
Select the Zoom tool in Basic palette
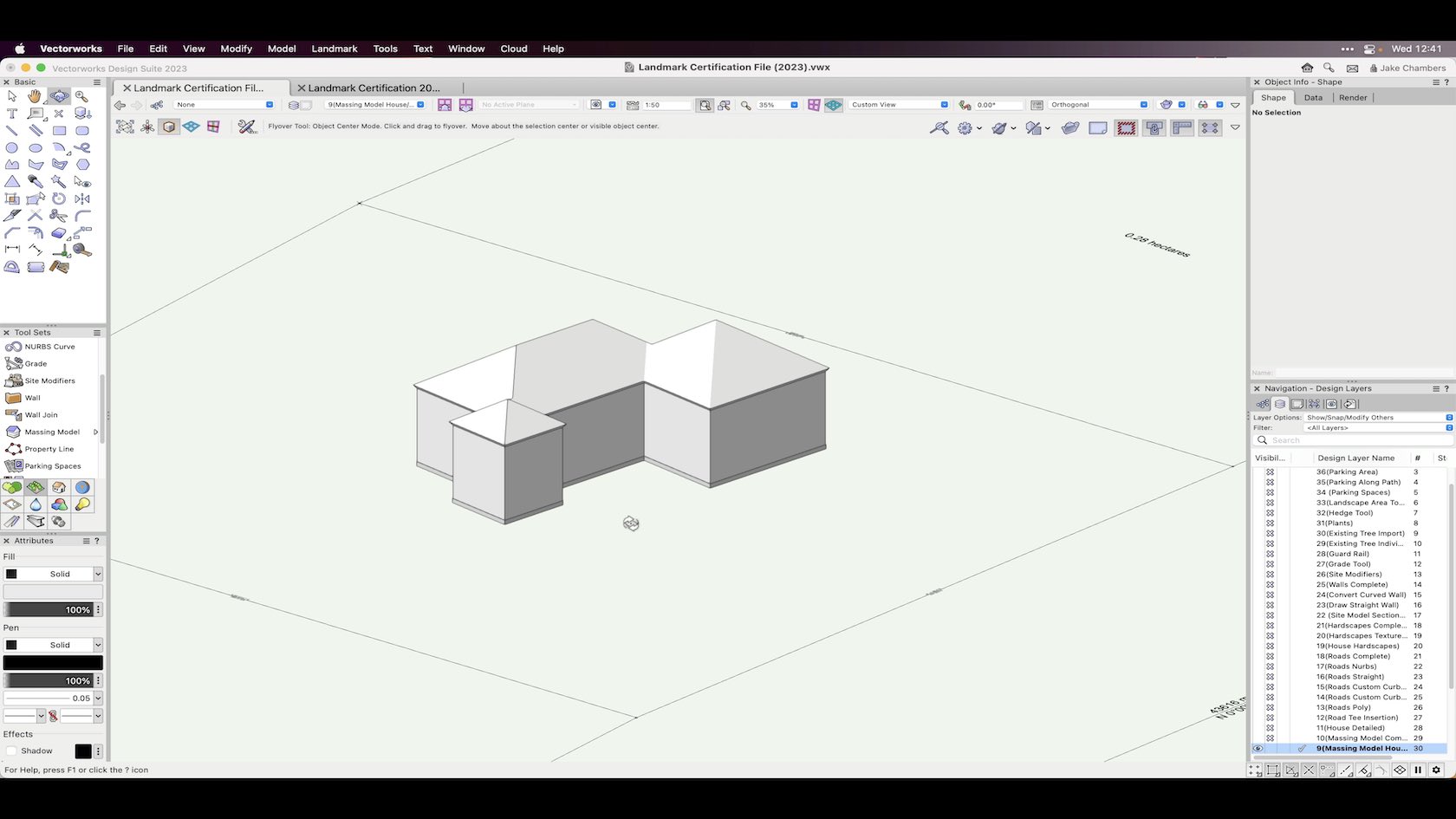[82, 96]
